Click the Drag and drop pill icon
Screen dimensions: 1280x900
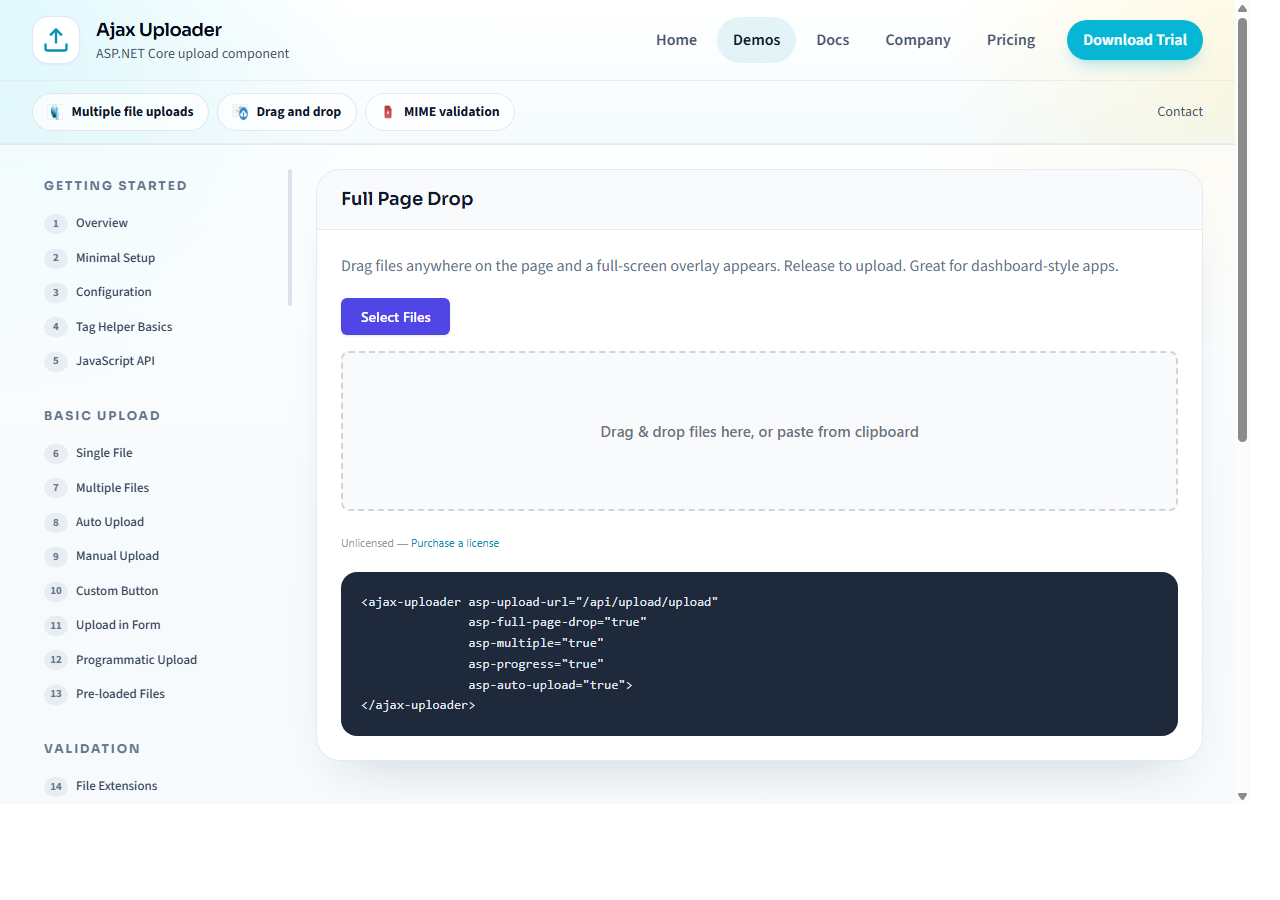coord(240,112)
